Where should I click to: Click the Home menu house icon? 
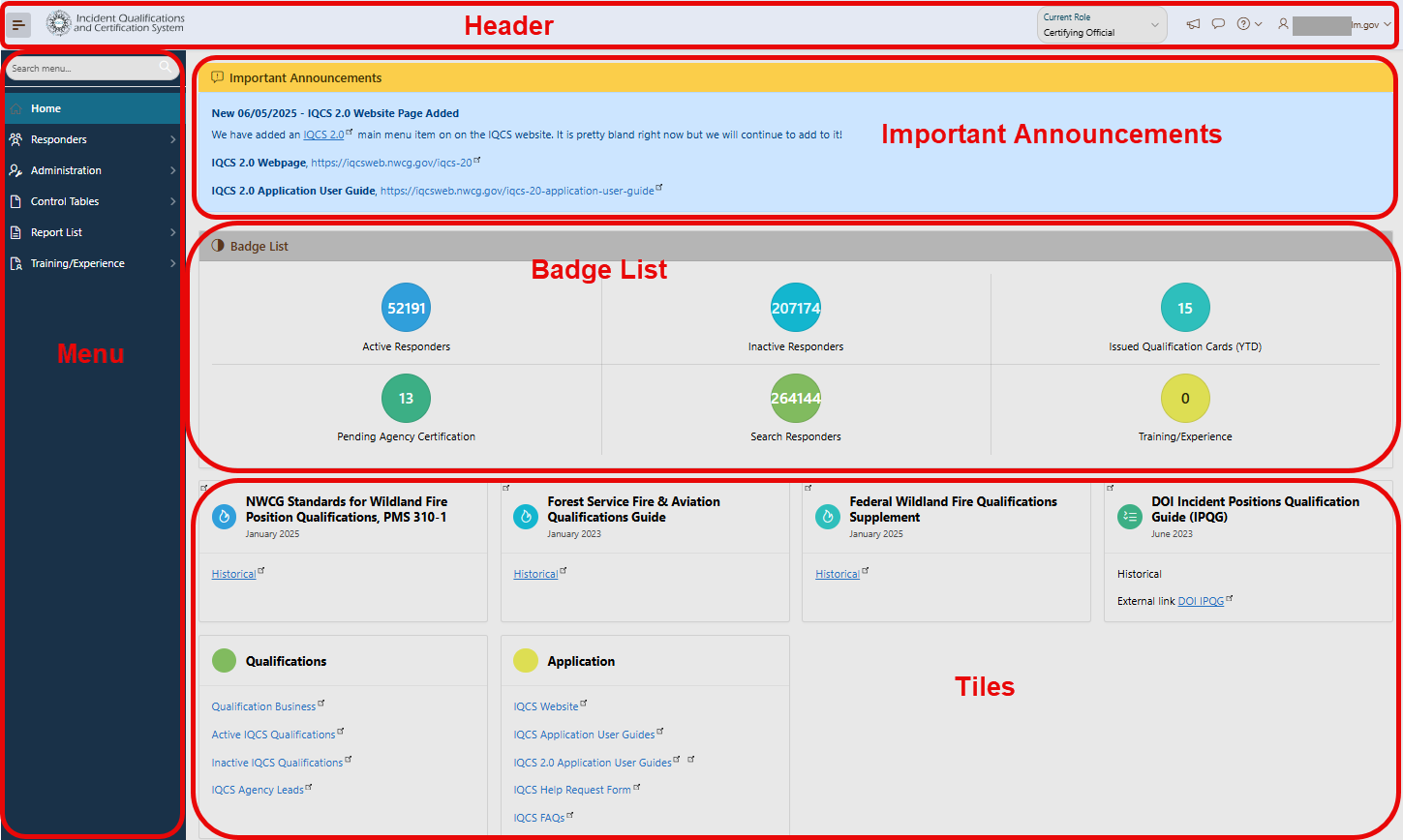(15, 108)
